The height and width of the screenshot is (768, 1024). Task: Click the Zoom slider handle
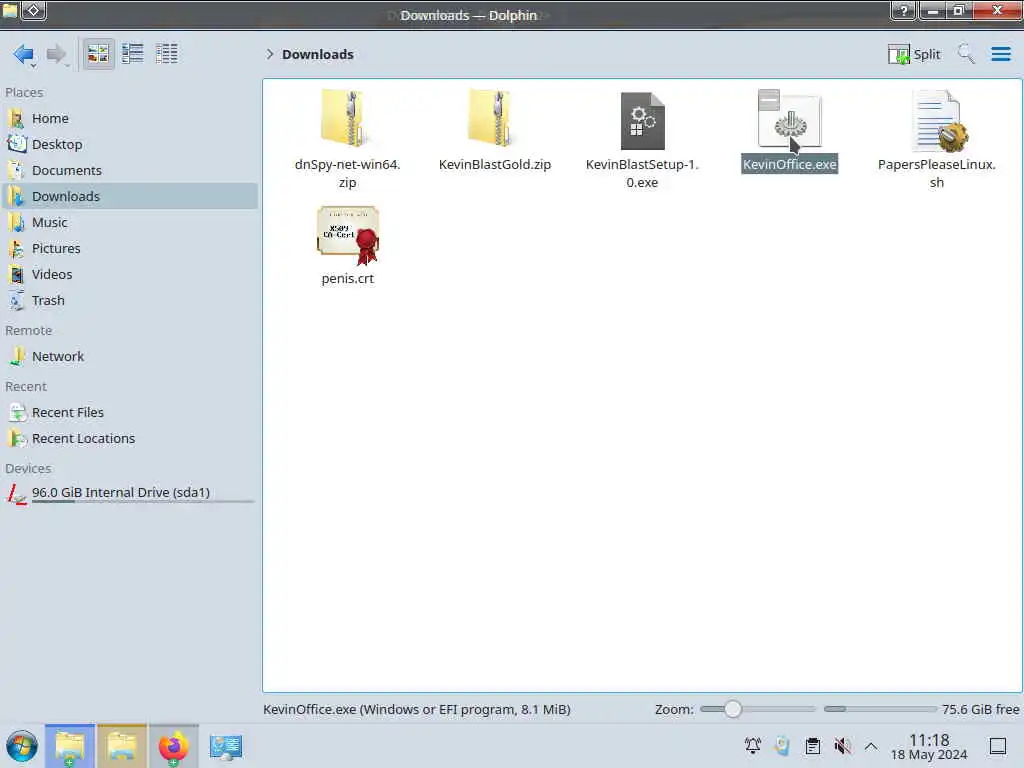[x=733, y=709]
